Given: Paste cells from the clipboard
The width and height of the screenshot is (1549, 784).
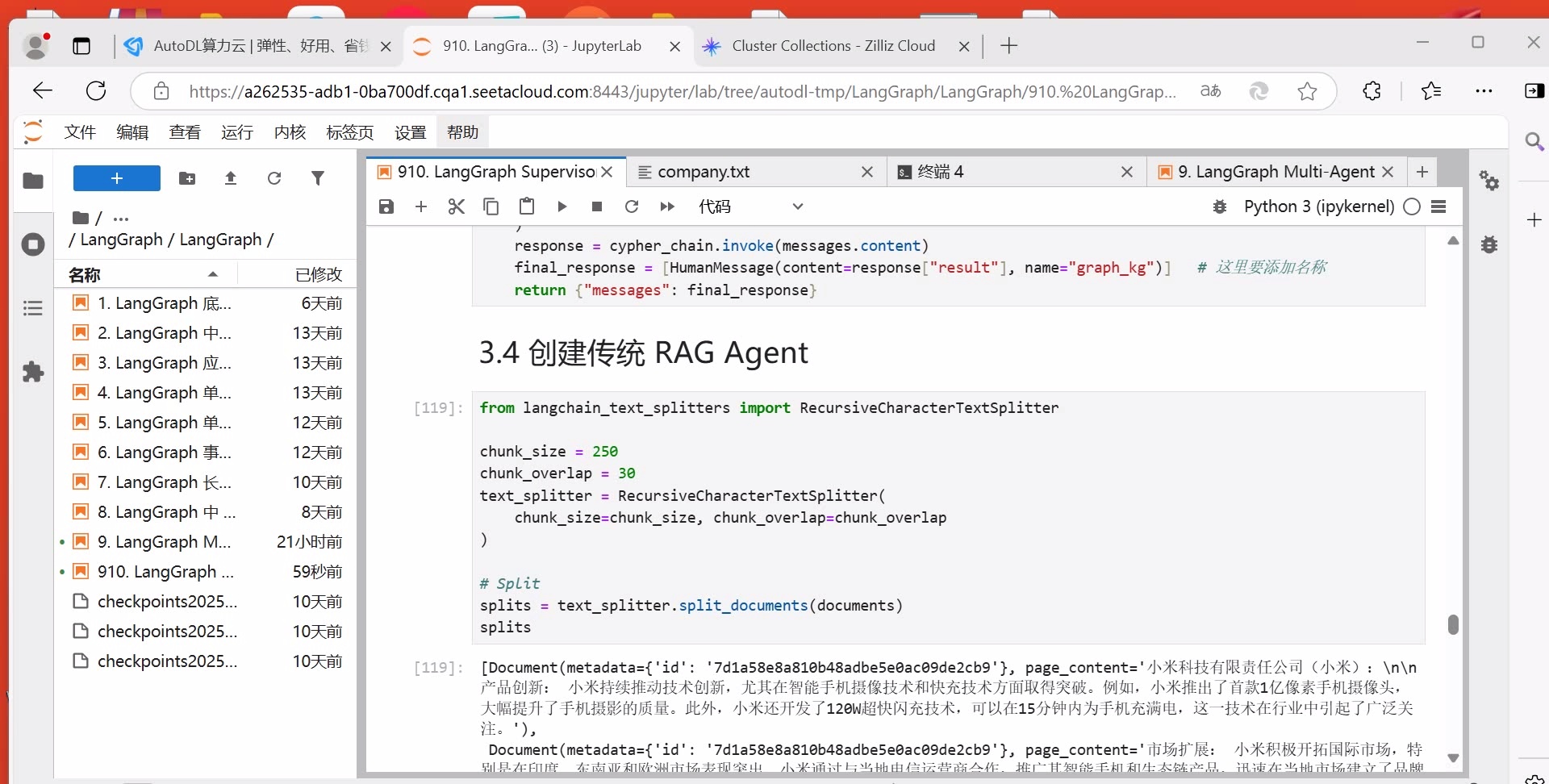Looking at the screenshot, I should (527, 206).
